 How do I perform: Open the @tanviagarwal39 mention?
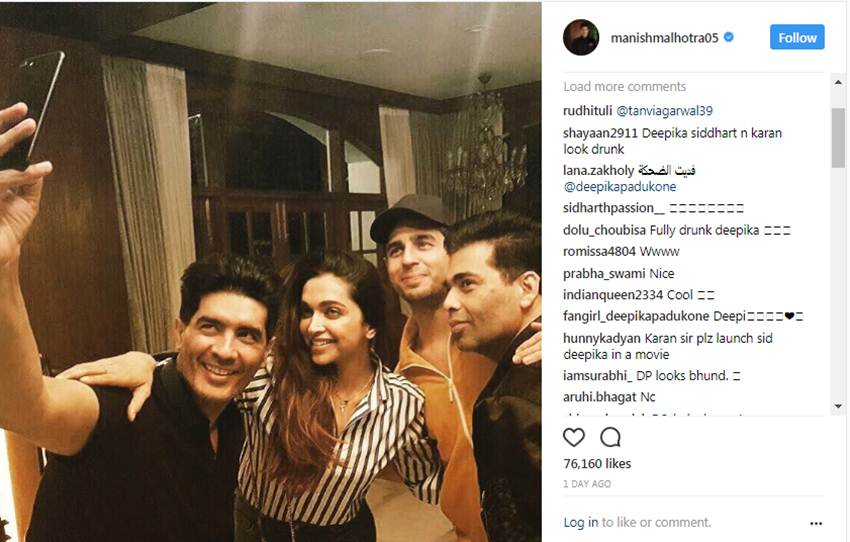tap(665, 111)
